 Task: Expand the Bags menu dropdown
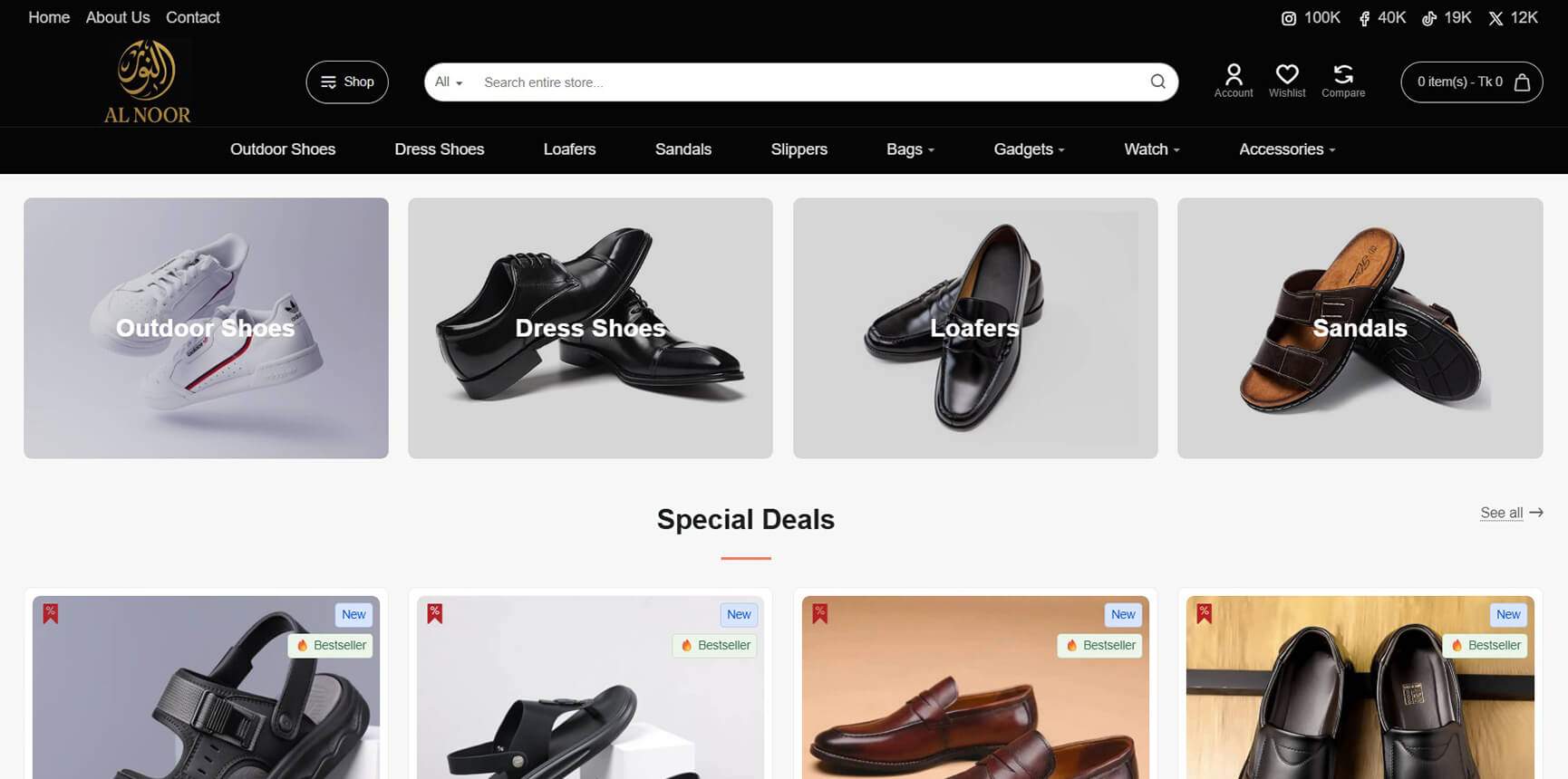910,149
